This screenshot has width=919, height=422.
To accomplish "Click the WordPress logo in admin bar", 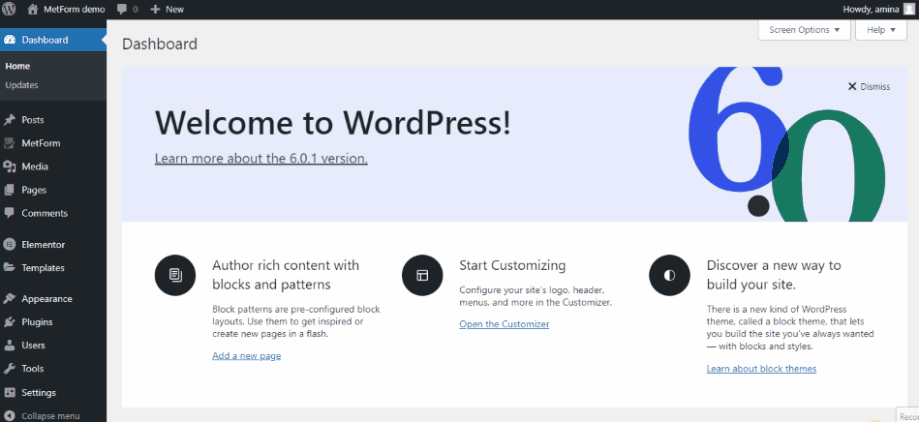I will pyautogui.click(x=9, y=9).
